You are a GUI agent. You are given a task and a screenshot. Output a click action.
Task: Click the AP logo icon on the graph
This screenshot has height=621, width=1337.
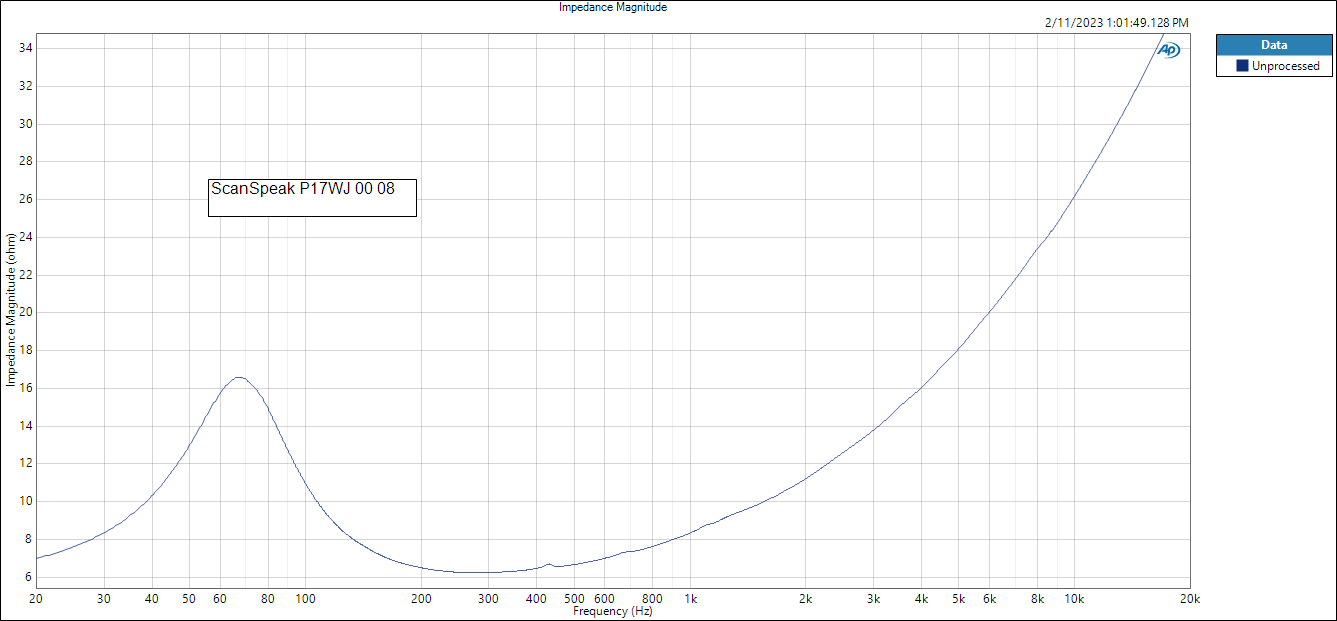point(1169,50)
